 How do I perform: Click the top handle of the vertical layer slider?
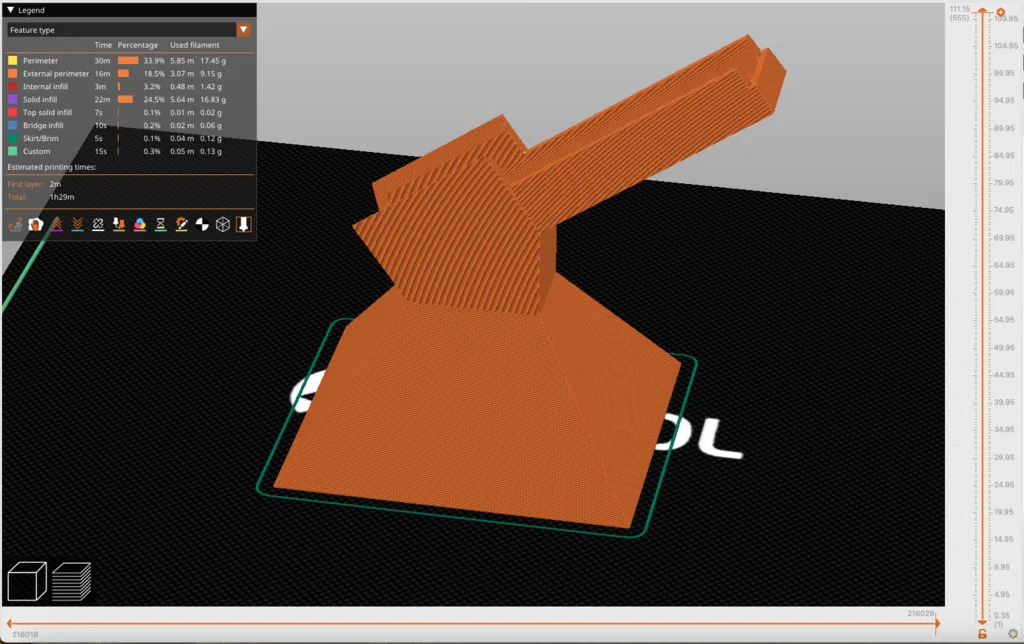click(x=982, y=11)
